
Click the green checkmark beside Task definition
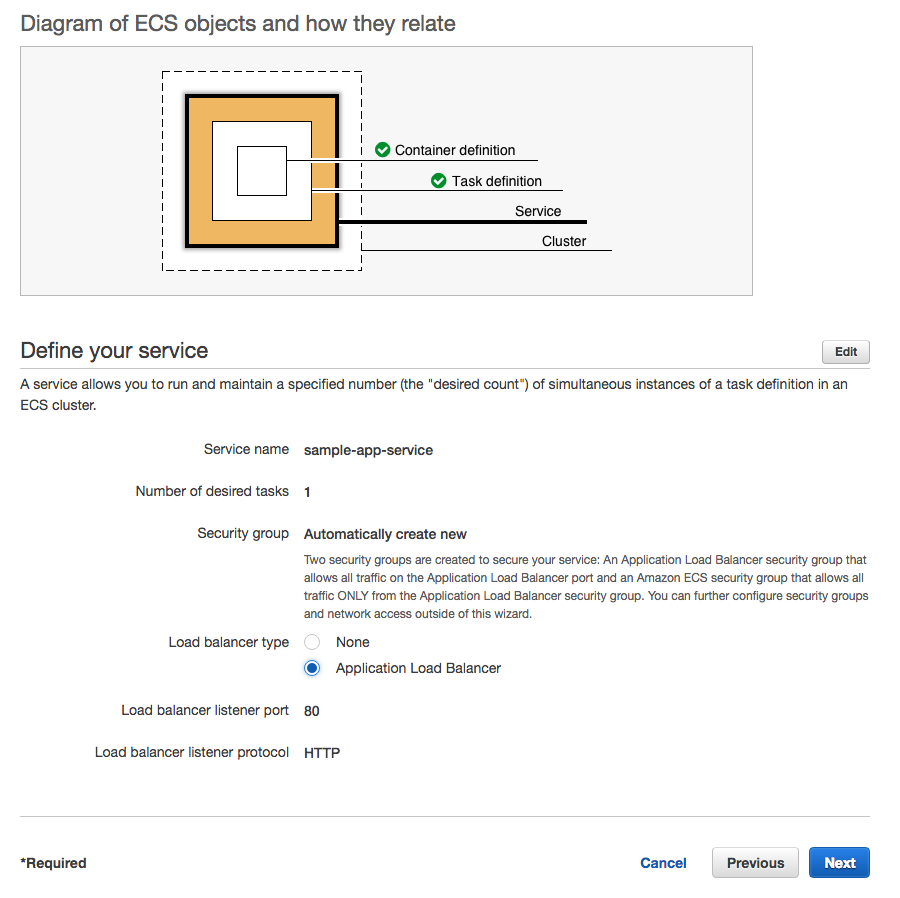coord(438,181)
